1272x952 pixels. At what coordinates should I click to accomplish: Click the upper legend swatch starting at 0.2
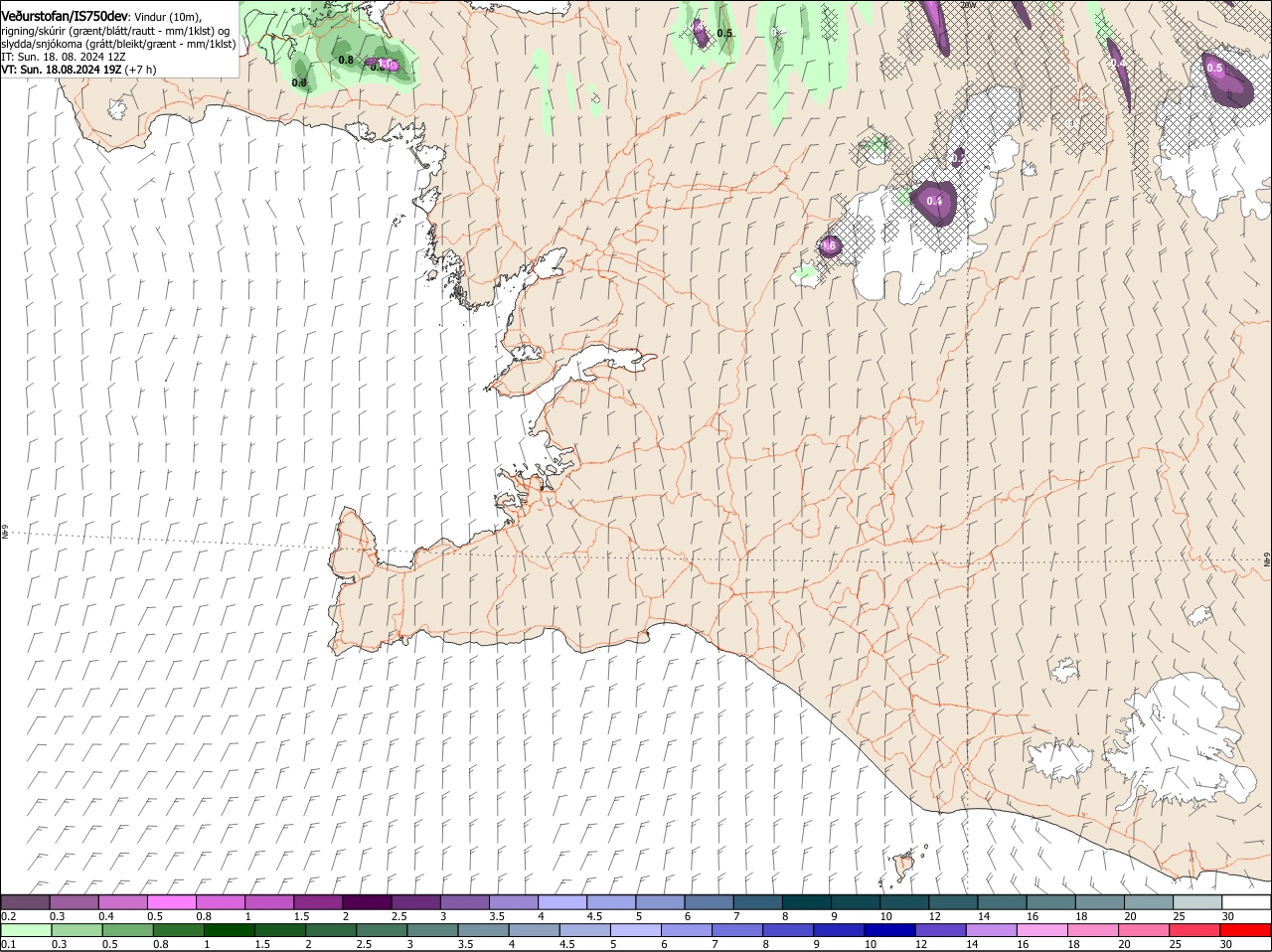tap(25, 901)
